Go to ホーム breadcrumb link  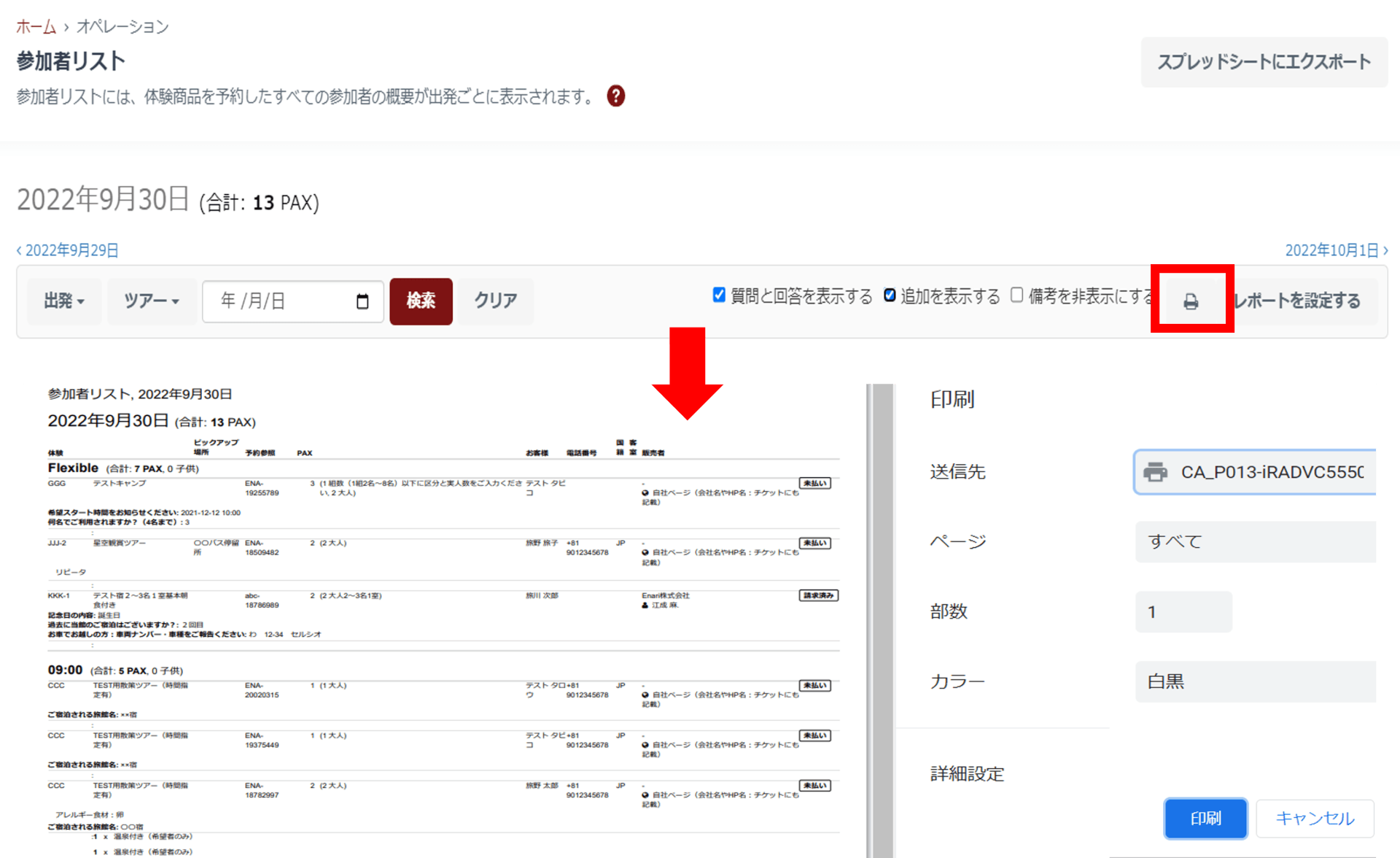(36, 27)
